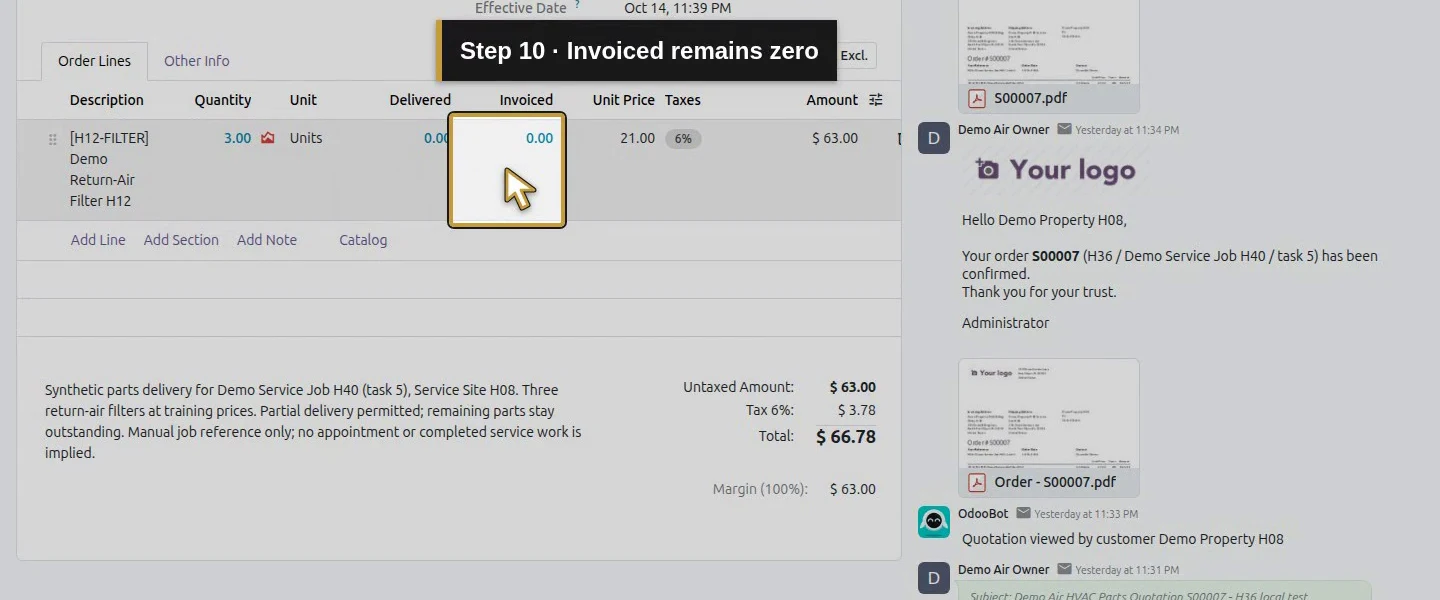Click the Yesterday at 11:31 PM timestamp

pos(1127,570)
